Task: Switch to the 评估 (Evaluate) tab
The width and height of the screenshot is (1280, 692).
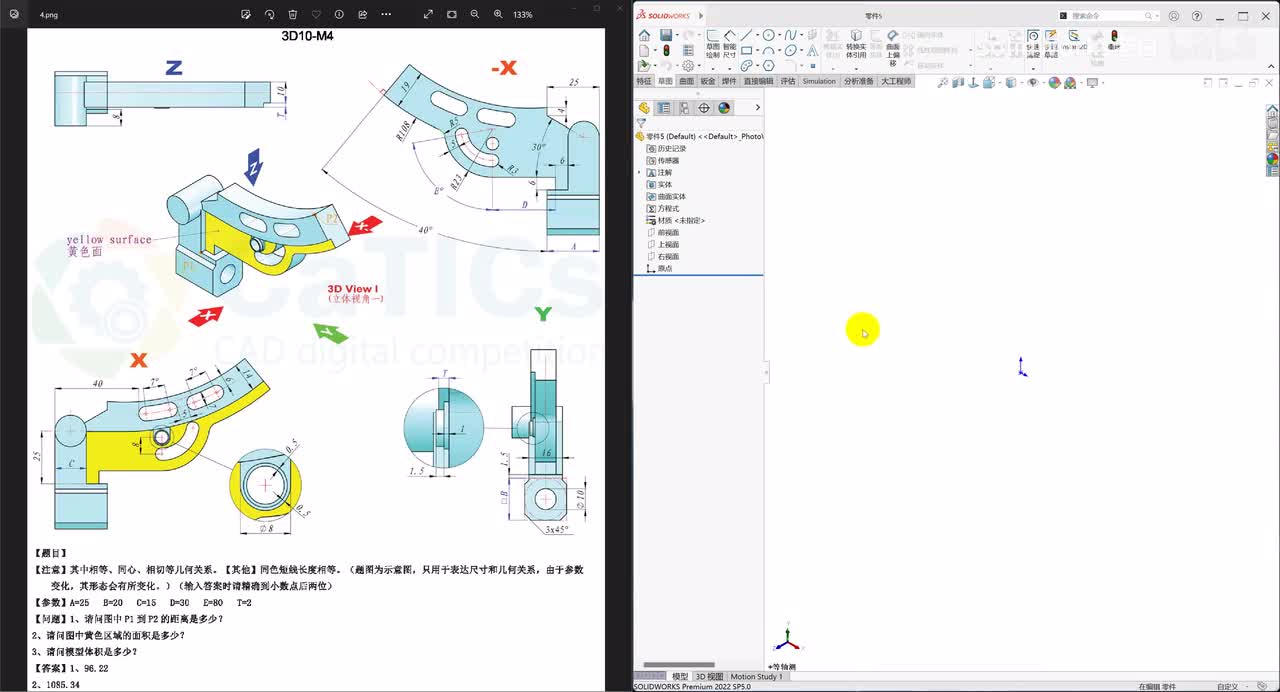Action: 788,81
